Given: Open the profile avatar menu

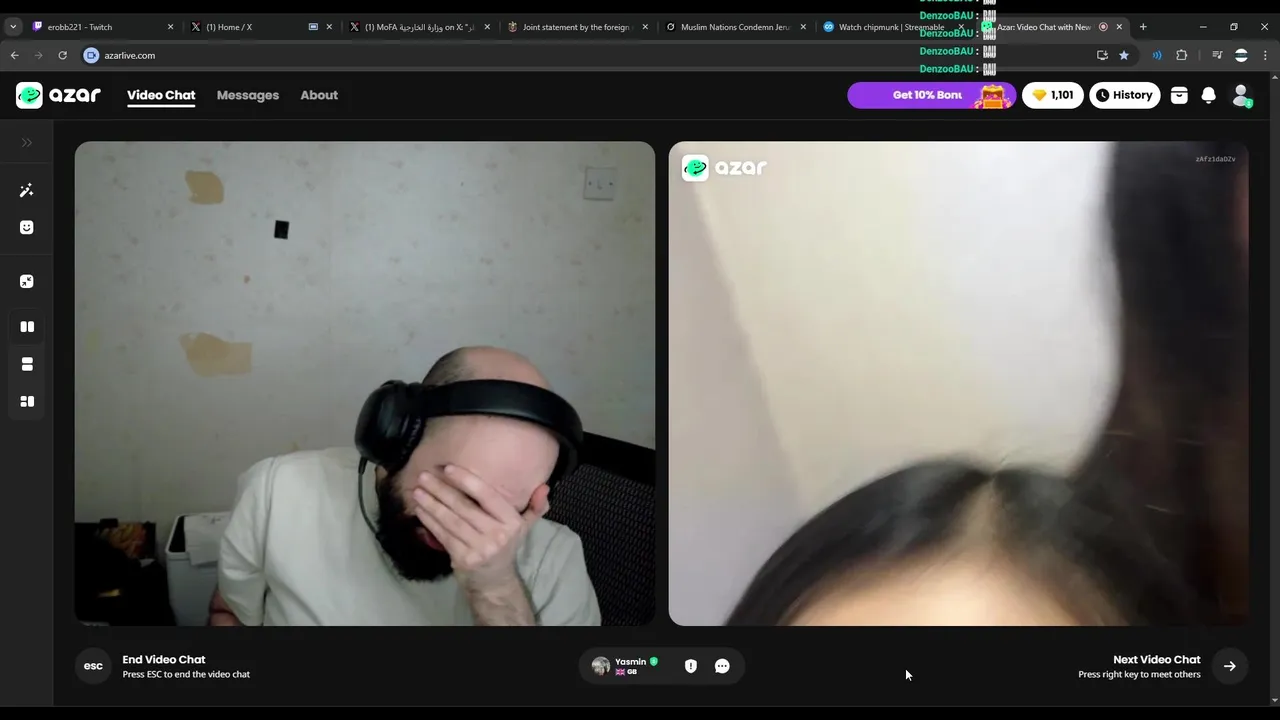Looking at the screenshot, I should pyautogui.click(x=1241, y=95).
